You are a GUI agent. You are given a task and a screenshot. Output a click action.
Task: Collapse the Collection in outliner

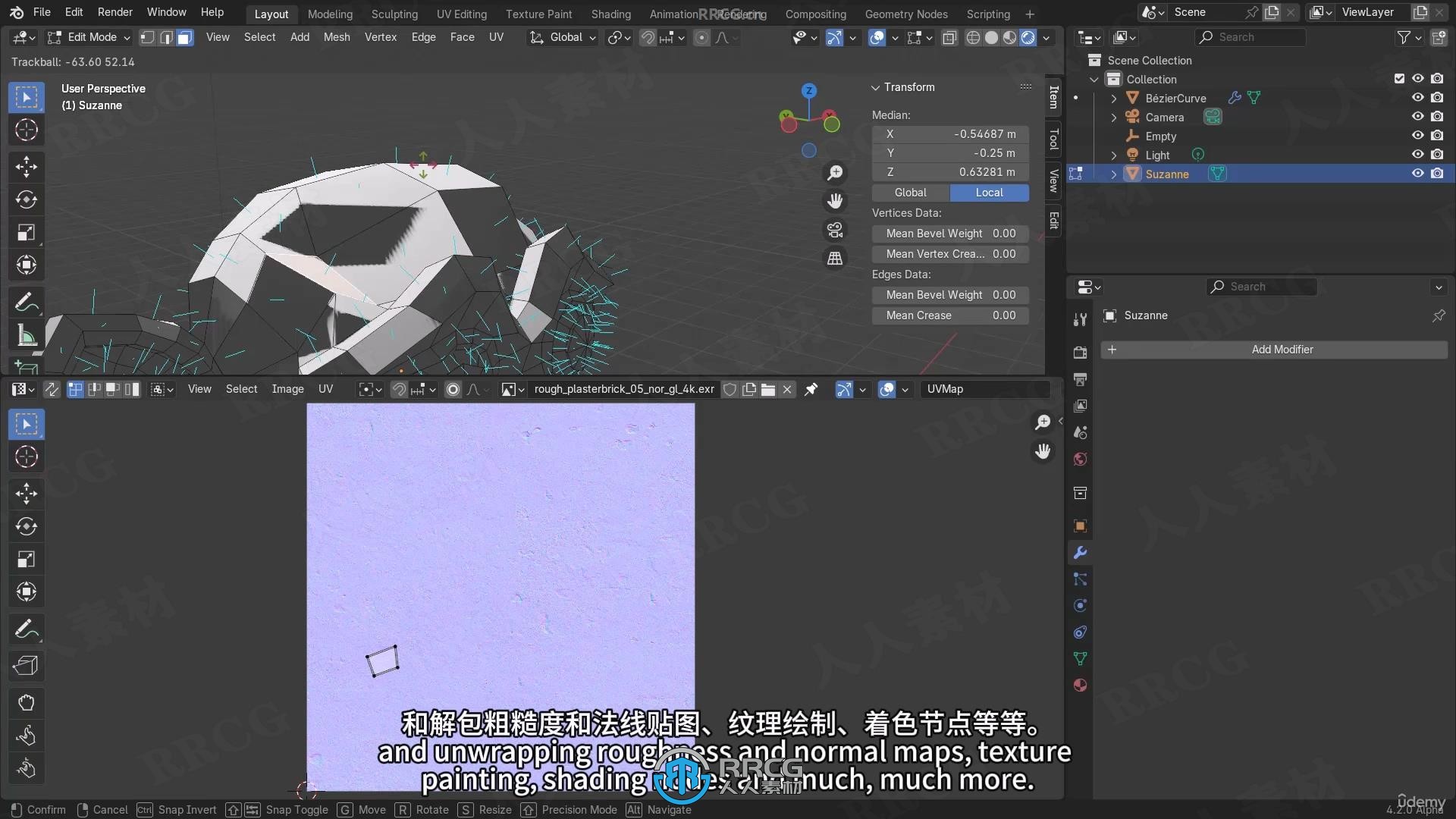coord(1094,80)
